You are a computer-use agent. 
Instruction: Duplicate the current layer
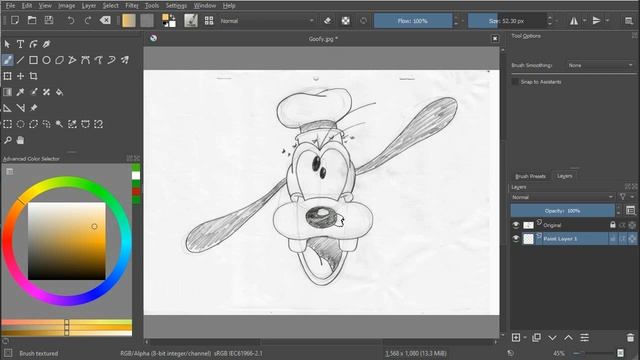click(536, 338)
